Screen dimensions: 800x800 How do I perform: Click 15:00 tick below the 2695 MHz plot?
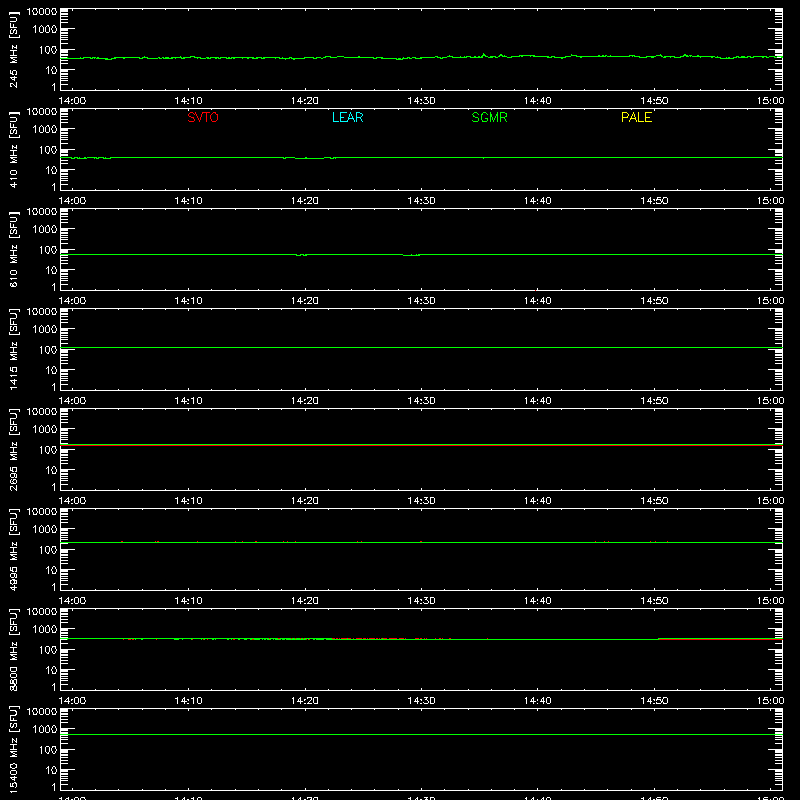(x=770, y=501)
